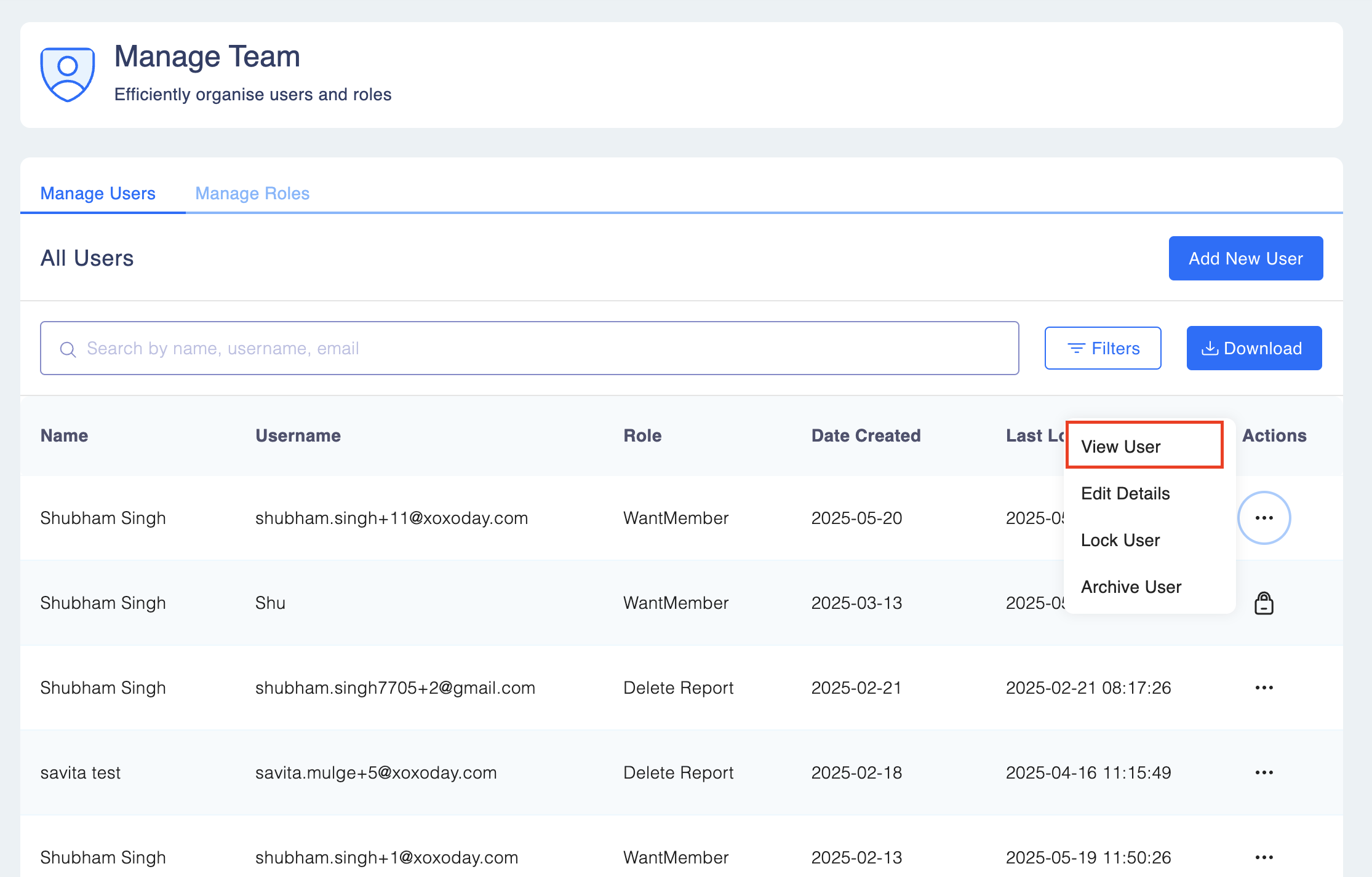Choose Edit Details menu option
Viewport: 1372px width, 877px height.
point(1125,493)
